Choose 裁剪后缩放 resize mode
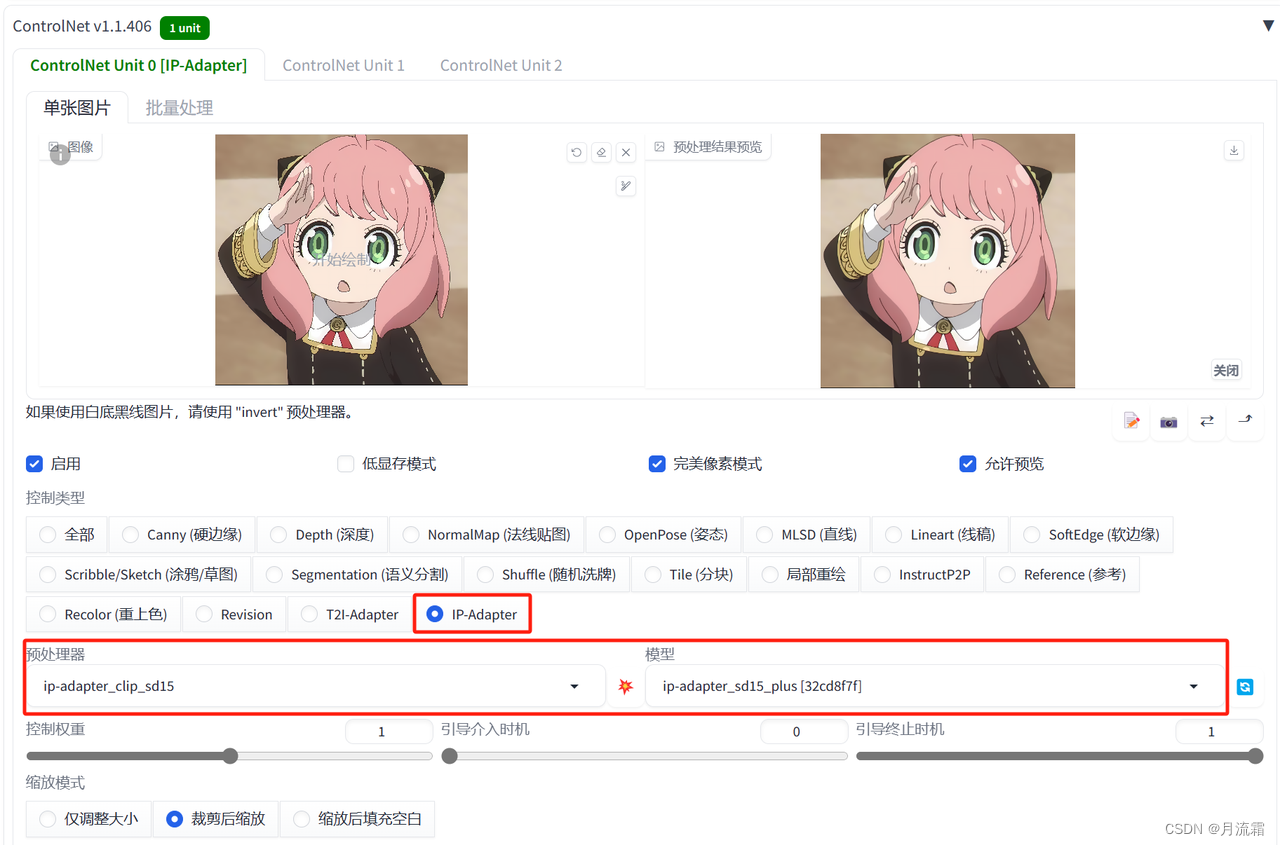The height and width of the screenshot is (845, 1280). coord(216,819)
